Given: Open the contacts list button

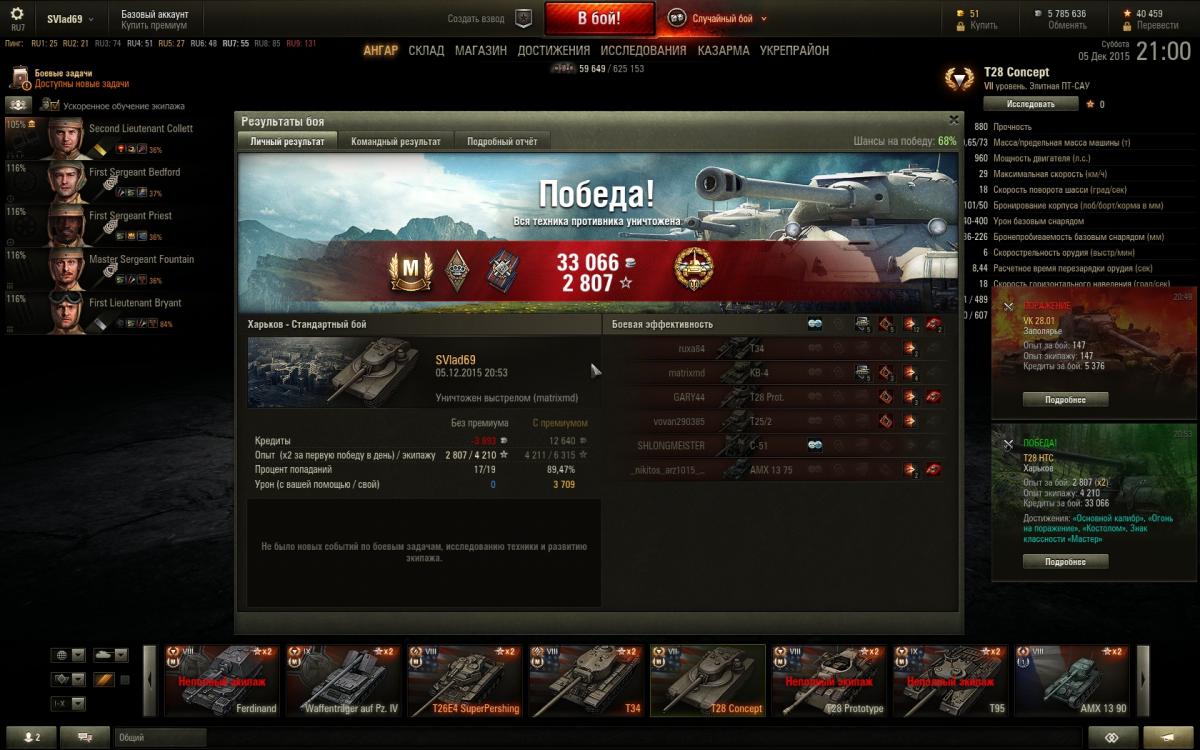Looking at the screenshot, I should (x=30, y=737).
